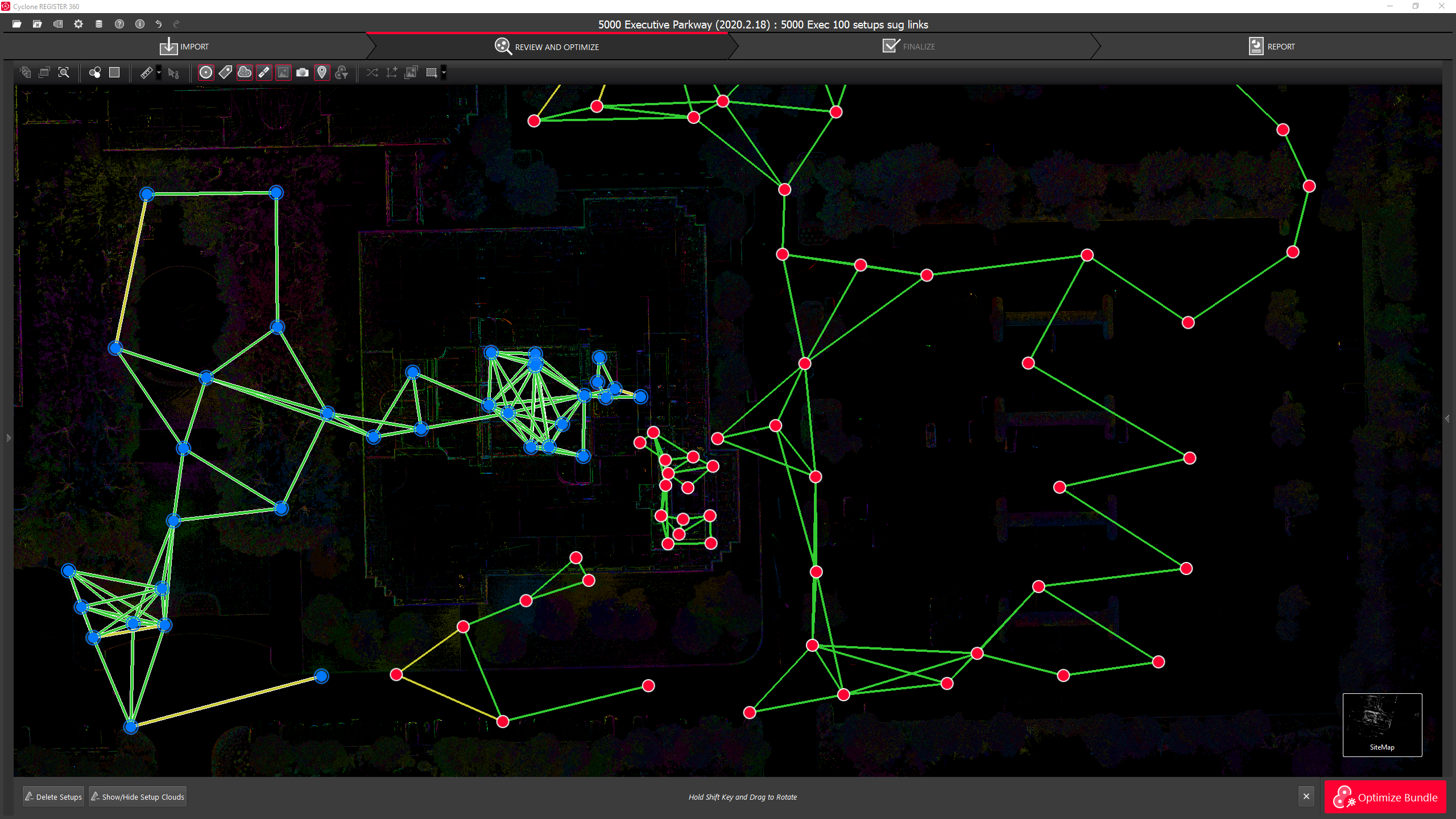Click the Delete Setups button
This screenshot has width=1456, height=819.
53,797
